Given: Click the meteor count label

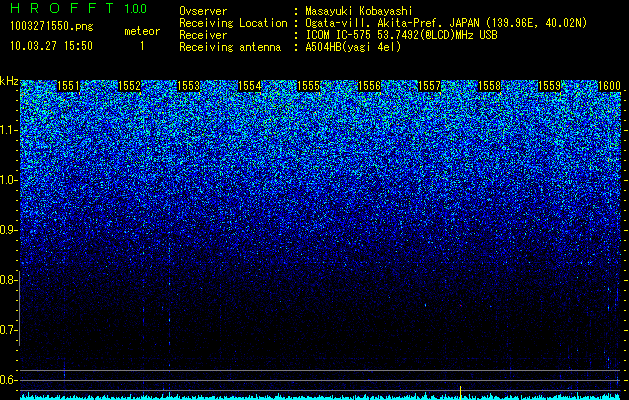Looking at the screenshot, I should click(142, 31).
